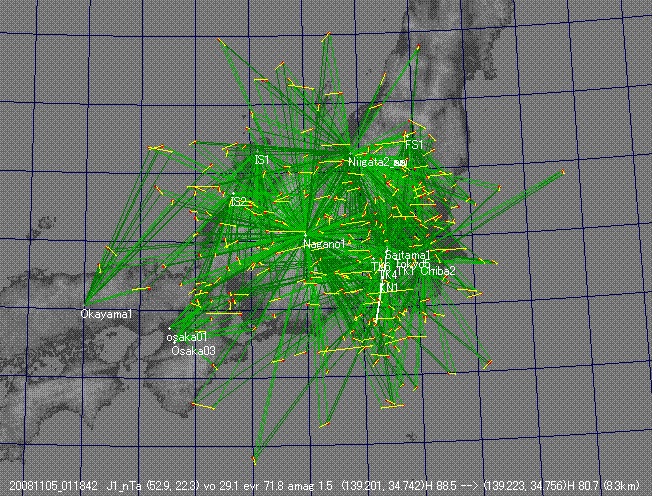Click the Tokyo5 station label
Viewport: 652px width, 496px height.
point(413,263)
